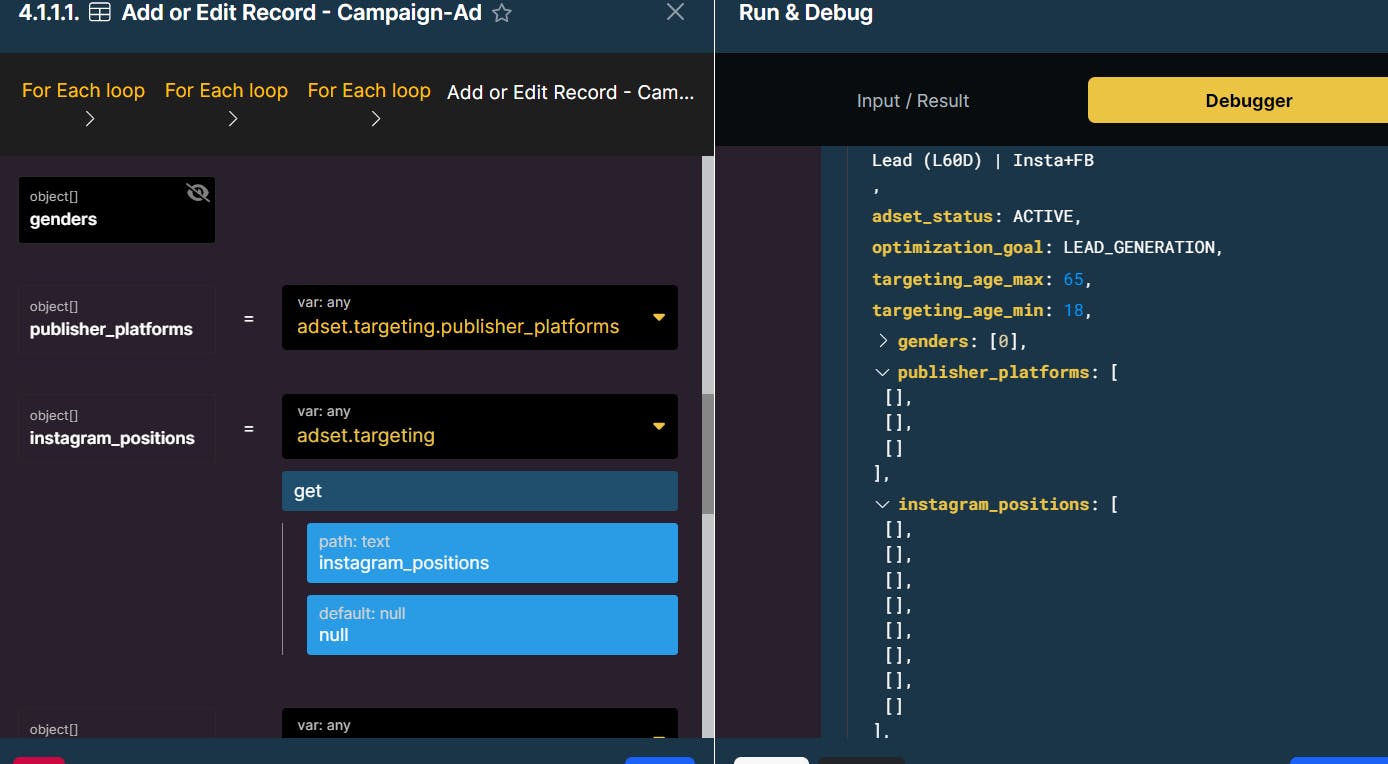
Task: Select the get filter bar
Action: [x=480, y=491]
